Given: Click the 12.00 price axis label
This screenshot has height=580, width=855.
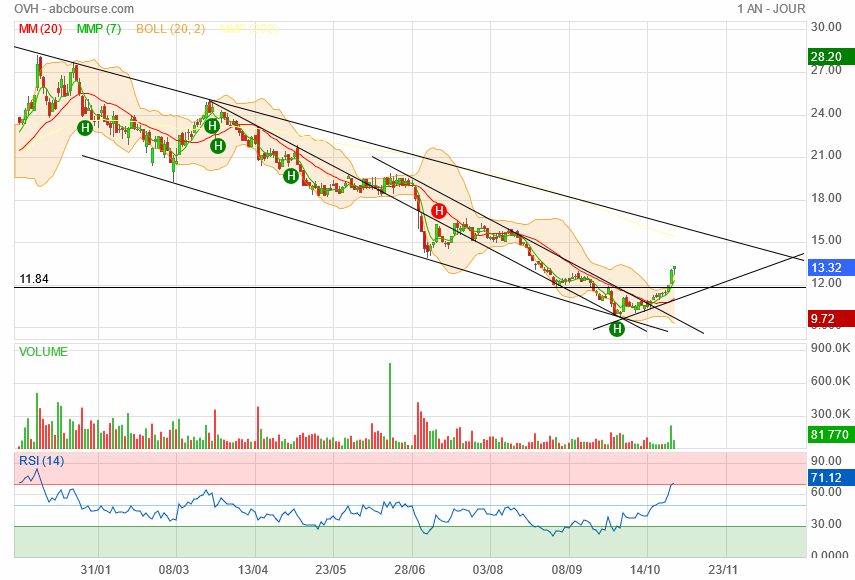Looking at the screenshot, I should pos(826,283).
